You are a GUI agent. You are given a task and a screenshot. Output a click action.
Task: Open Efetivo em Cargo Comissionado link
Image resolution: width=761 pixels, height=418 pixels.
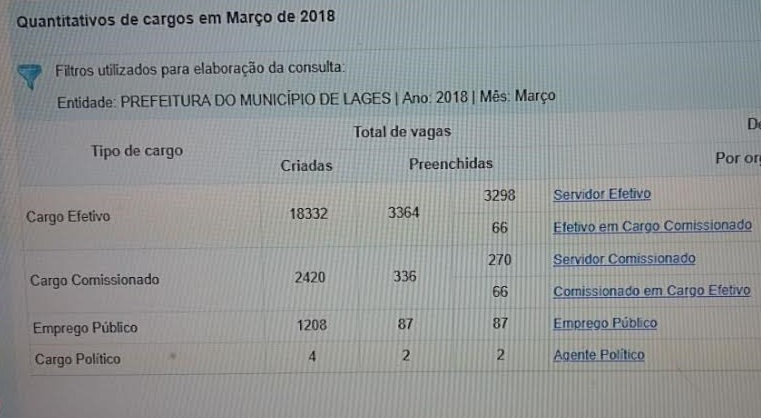(652, 227)
